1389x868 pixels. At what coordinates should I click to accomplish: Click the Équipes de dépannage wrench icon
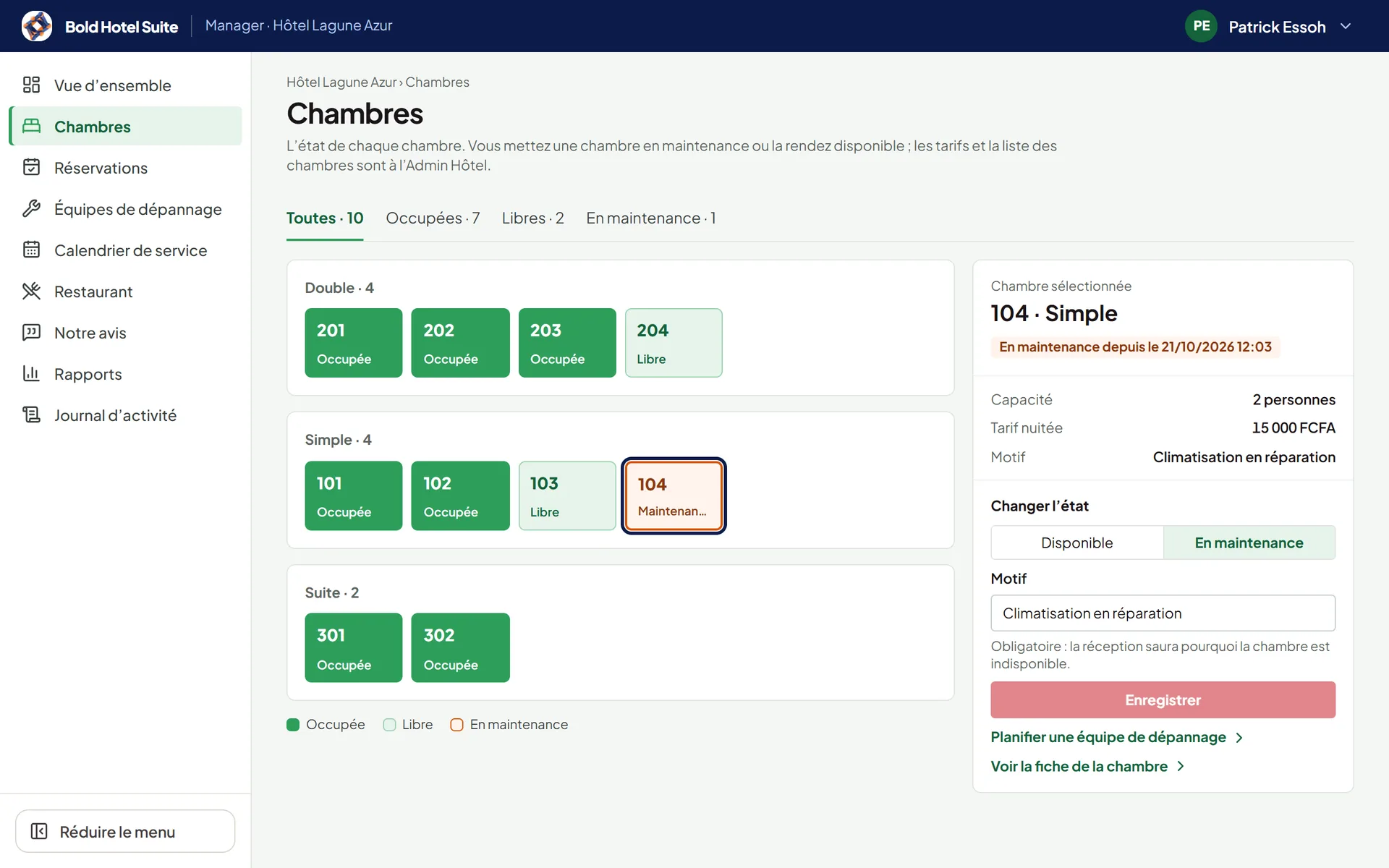pyautogui.click(x=31, y=208)
